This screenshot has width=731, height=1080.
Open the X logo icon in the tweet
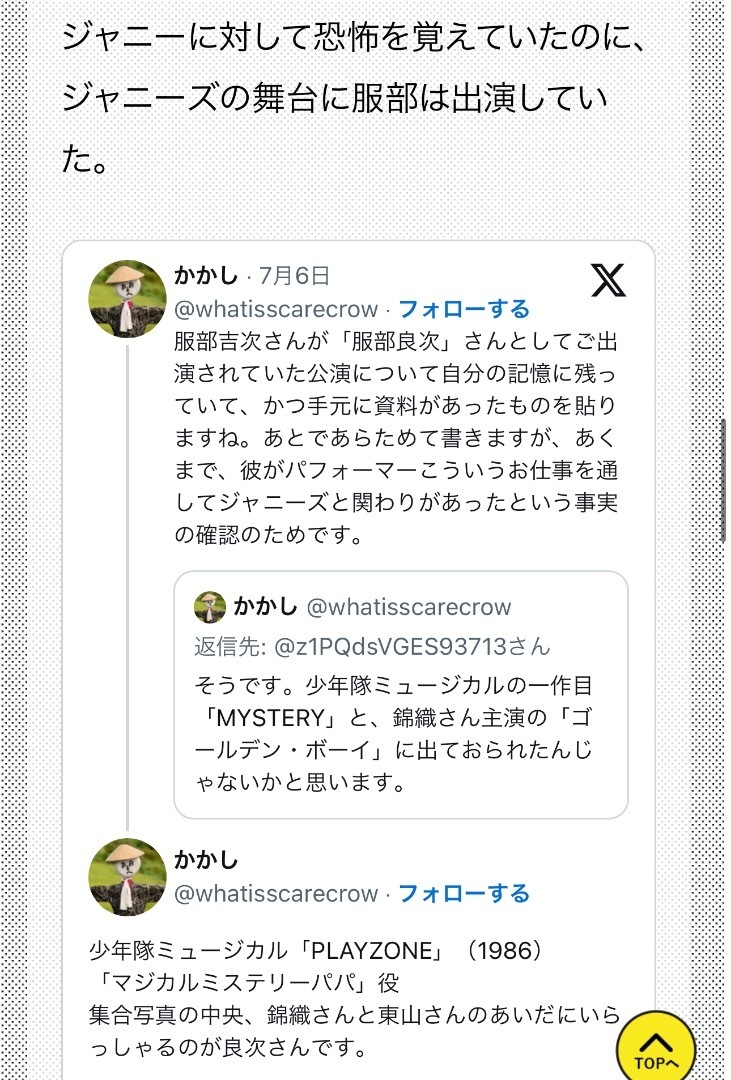coord(608,280)
